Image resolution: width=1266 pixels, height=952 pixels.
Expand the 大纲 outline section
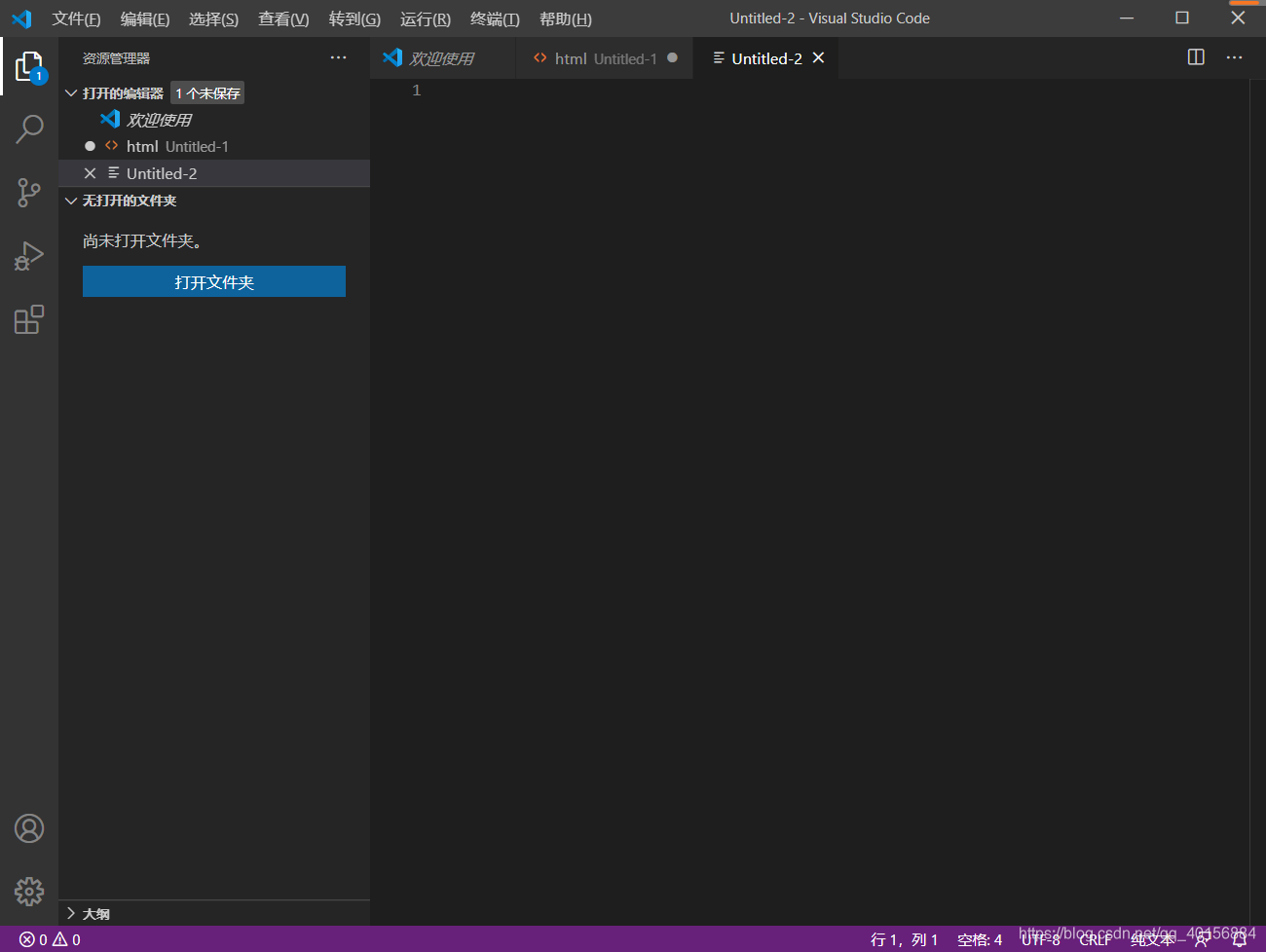coord(71,913)
